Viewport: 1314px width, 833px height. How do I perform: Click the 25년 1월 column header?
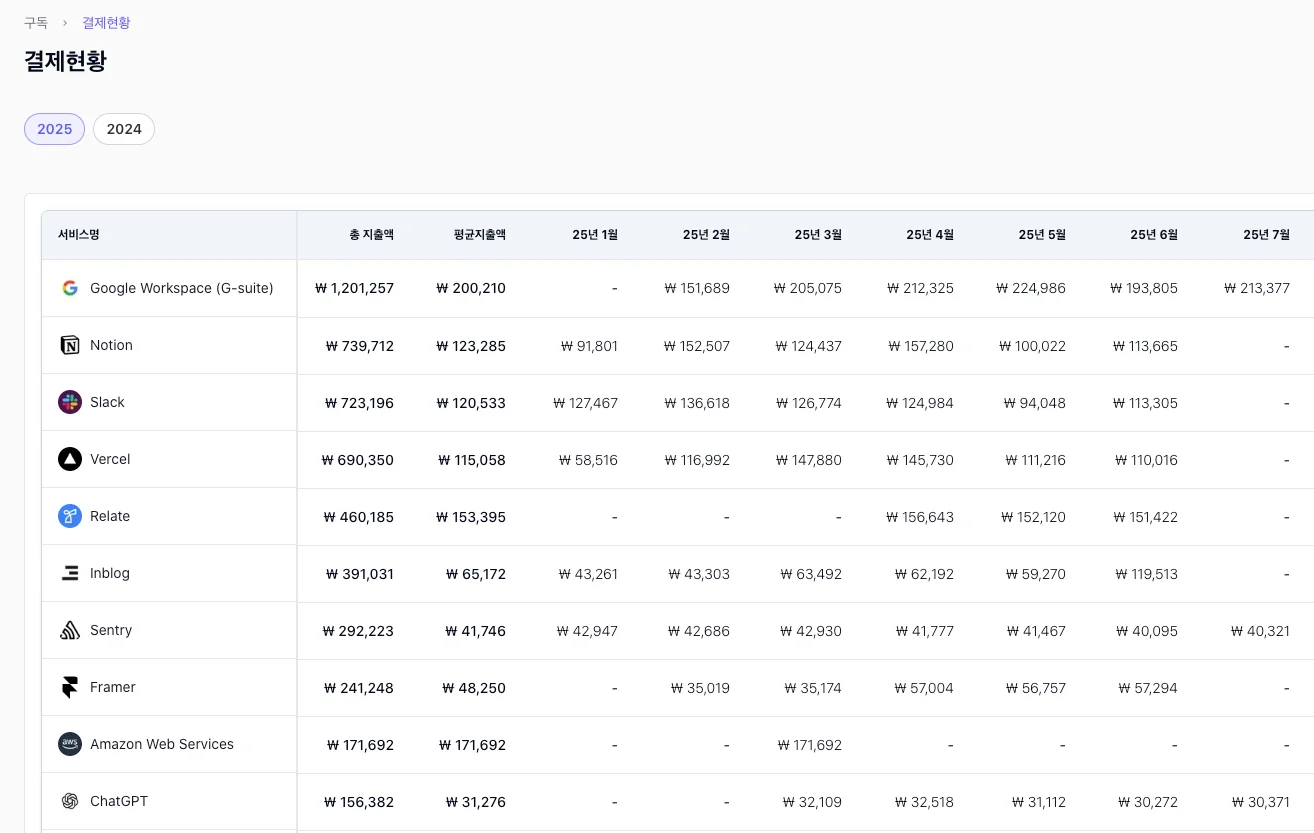tap(595, 235)
